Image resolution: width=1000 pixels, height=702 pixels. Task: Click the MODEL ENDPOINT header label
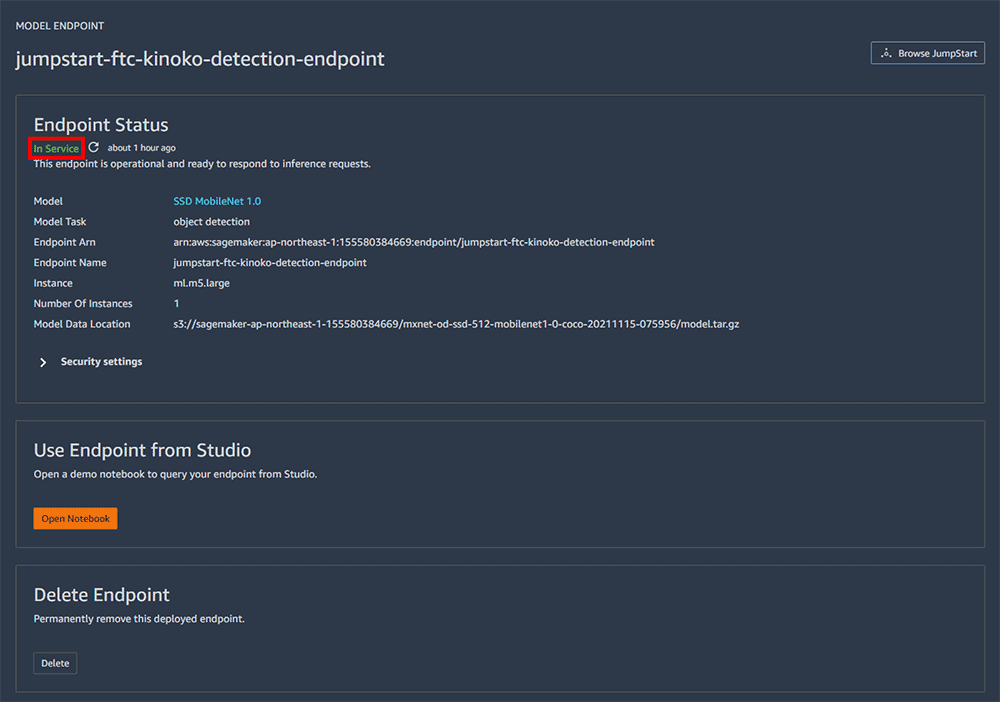[60, 26]
